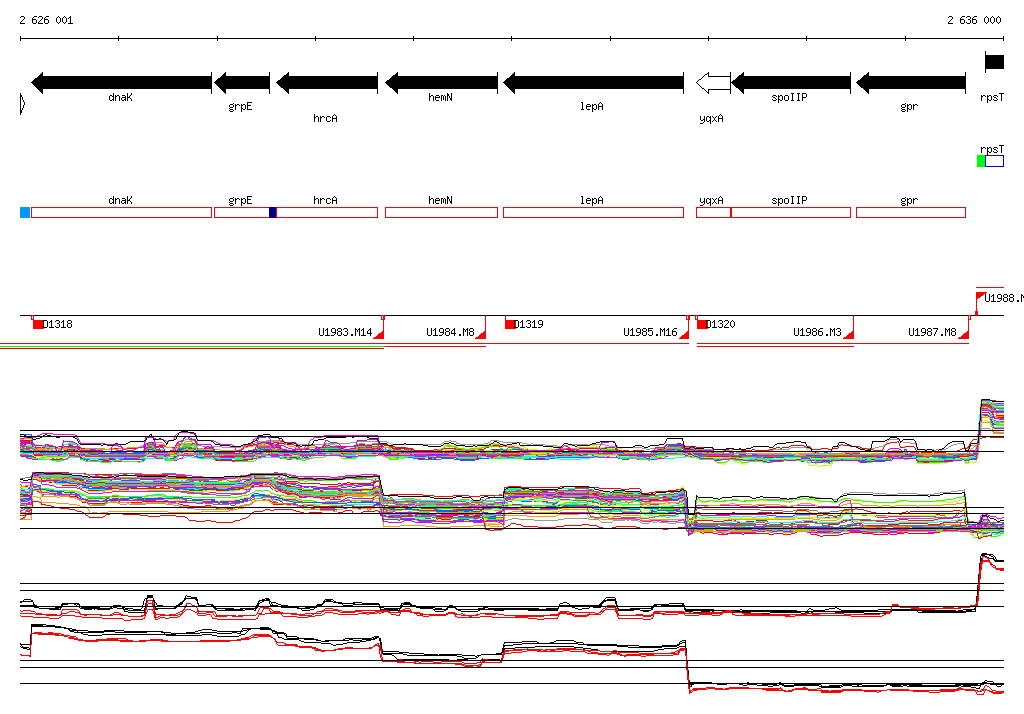Click the red D1320 marker square
This screenshot has width=1024, height=714.
pyautogui.click(x=701, y=324)
